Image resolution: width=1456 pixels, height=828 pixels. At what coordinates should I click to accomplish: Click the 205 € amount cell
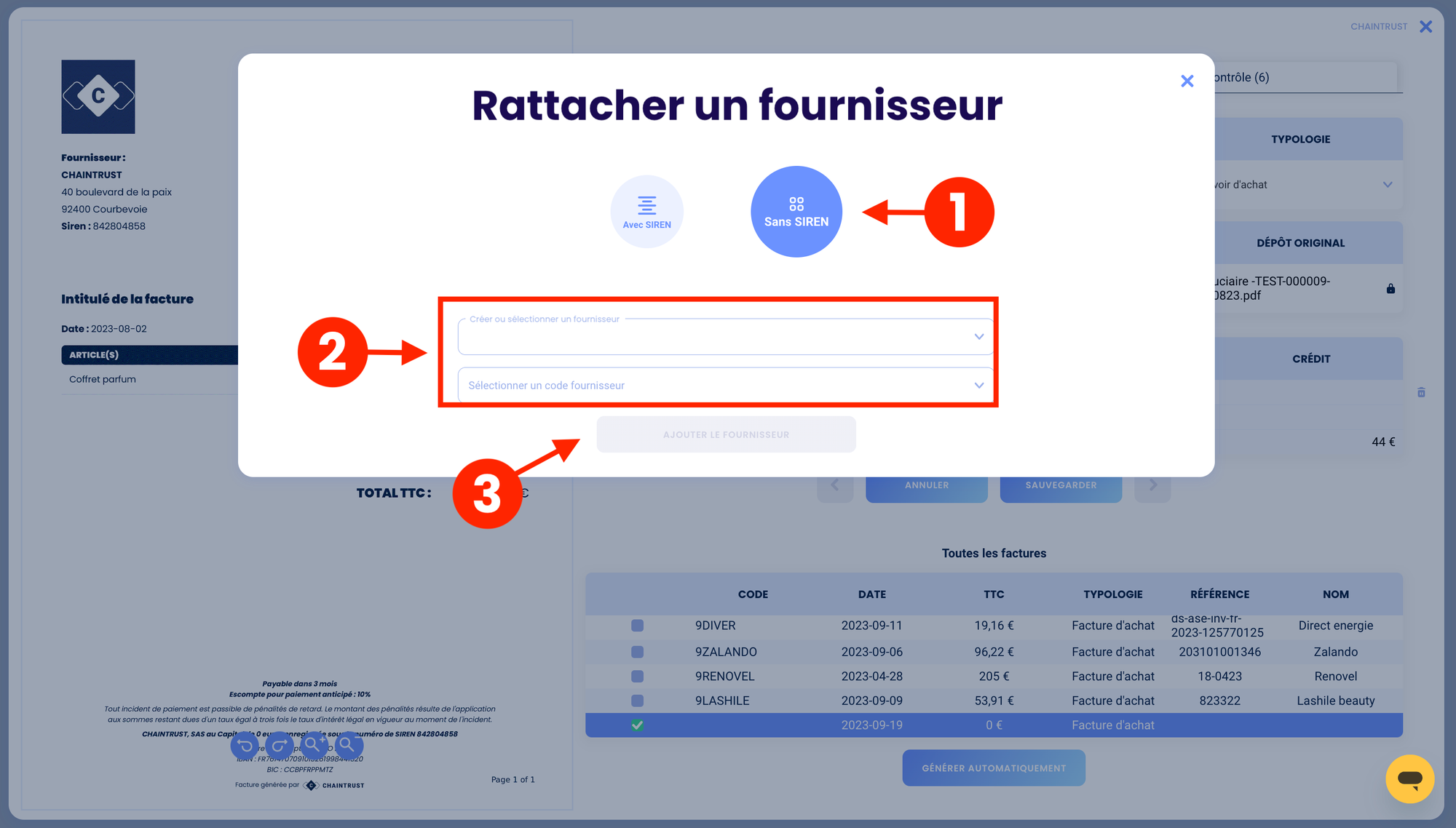[994, 677]
